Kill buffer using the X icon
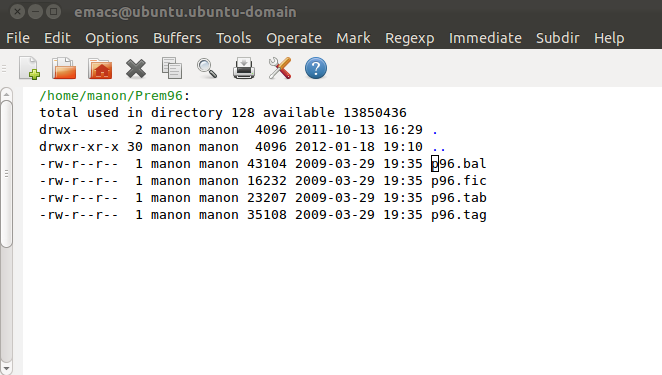 [136, 68]
